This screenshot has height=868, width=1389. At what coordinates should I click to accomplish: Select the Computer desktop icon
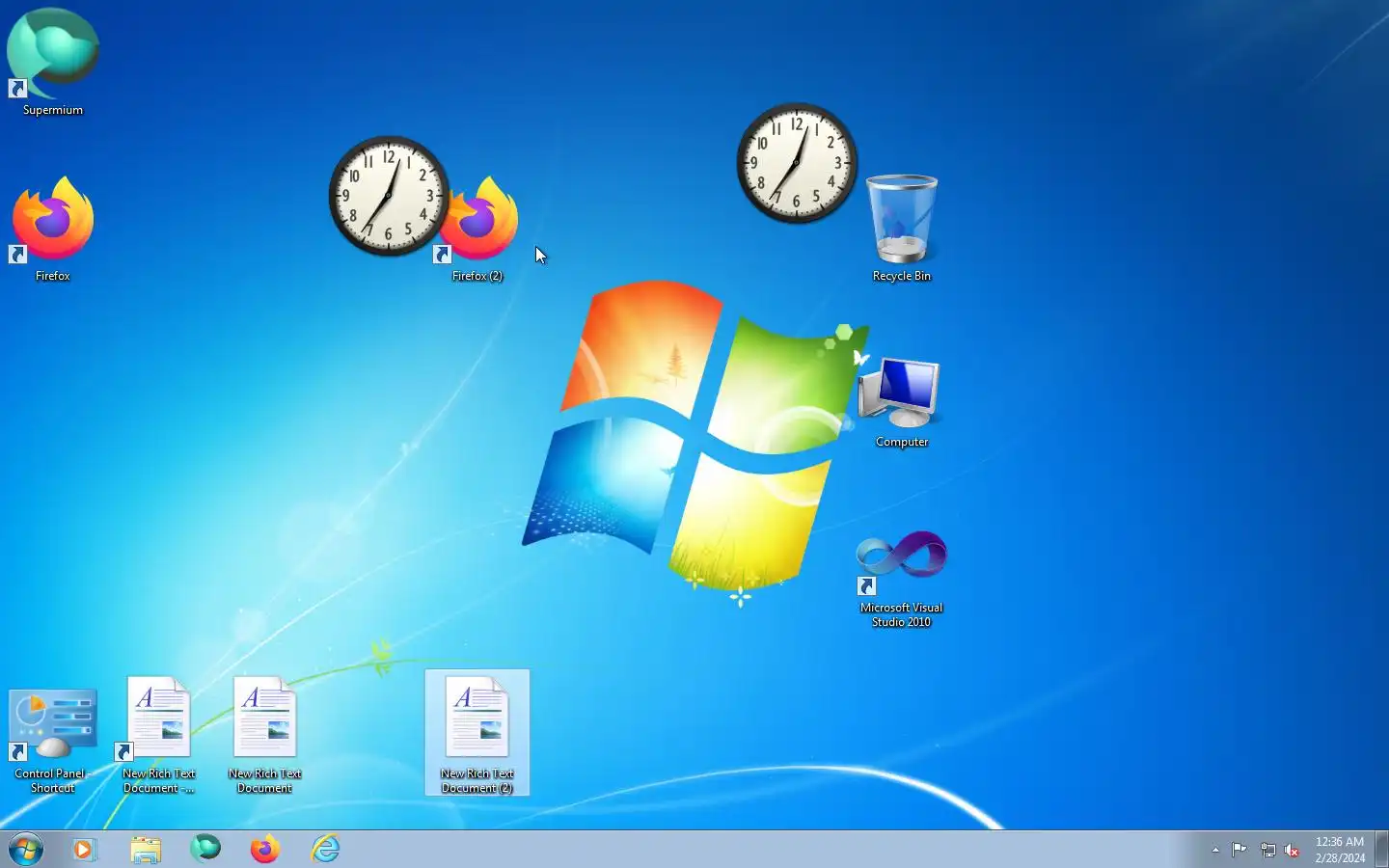tap(902, 400)
